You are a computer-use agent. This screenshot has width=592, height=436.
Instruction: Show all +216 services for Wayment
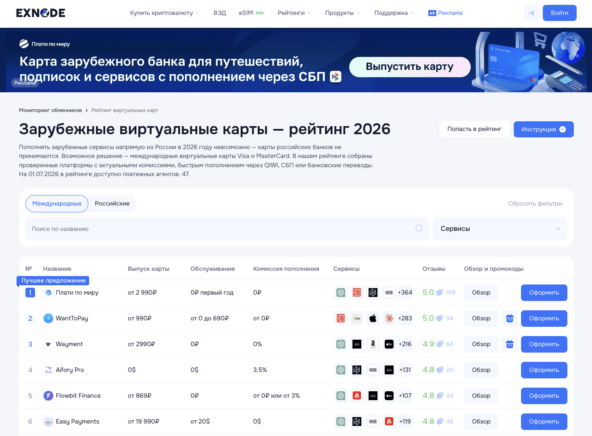coord(405,344)
